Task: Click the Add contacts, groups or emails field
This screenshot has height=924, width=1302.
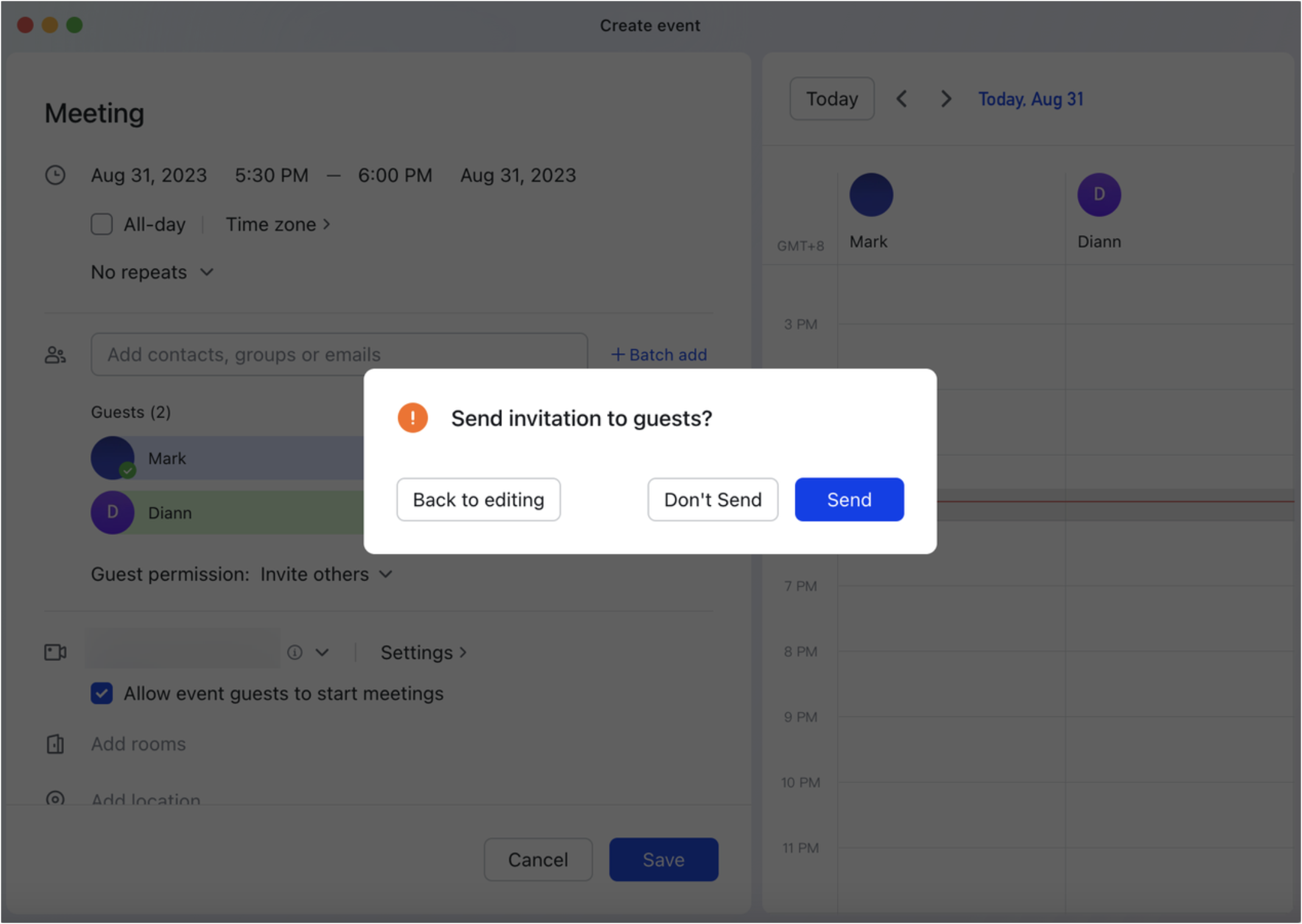Action: (x=339, y=354)
